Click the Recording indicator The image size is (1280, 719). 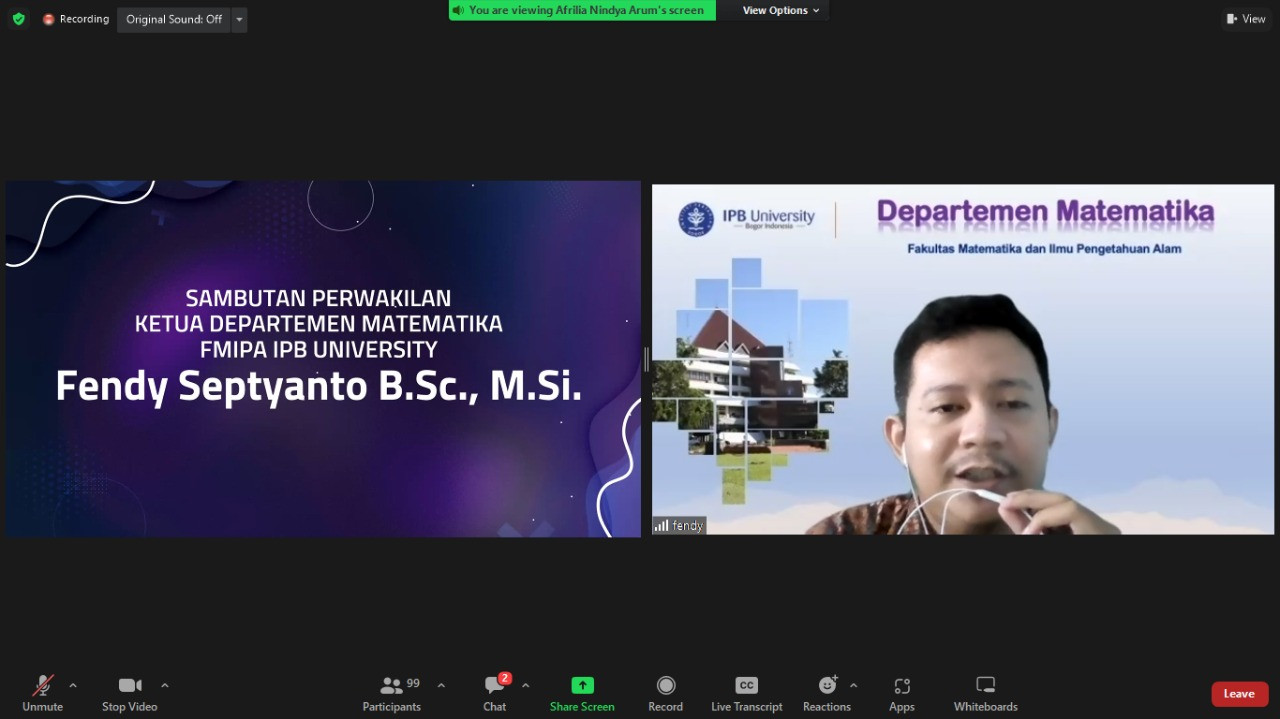tap(76, 19)
